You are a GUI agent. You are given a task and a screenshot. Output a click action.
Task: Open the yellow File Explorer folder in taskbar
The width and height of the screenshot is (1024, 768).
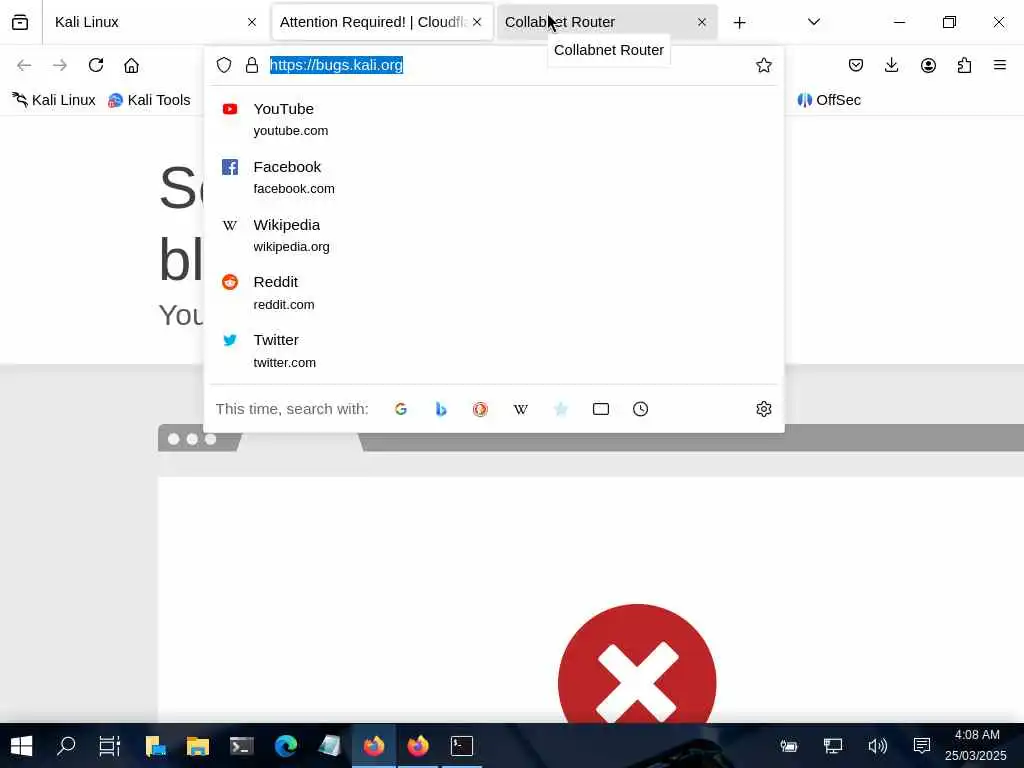click(197, 746)
